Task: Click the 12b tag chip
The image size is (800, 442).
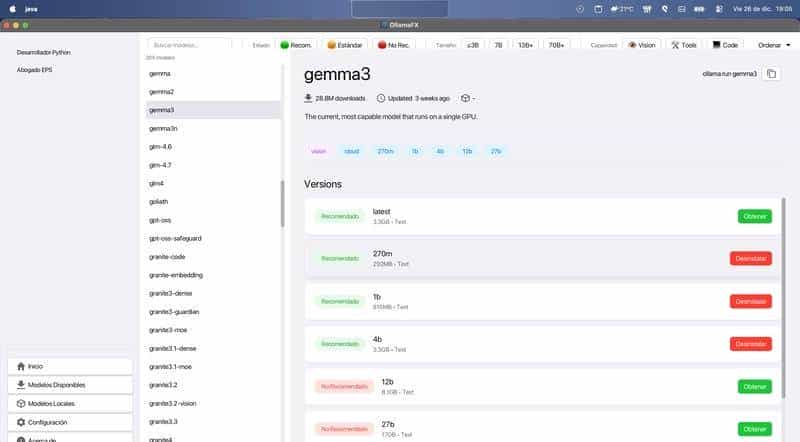Action: (467, 151)
